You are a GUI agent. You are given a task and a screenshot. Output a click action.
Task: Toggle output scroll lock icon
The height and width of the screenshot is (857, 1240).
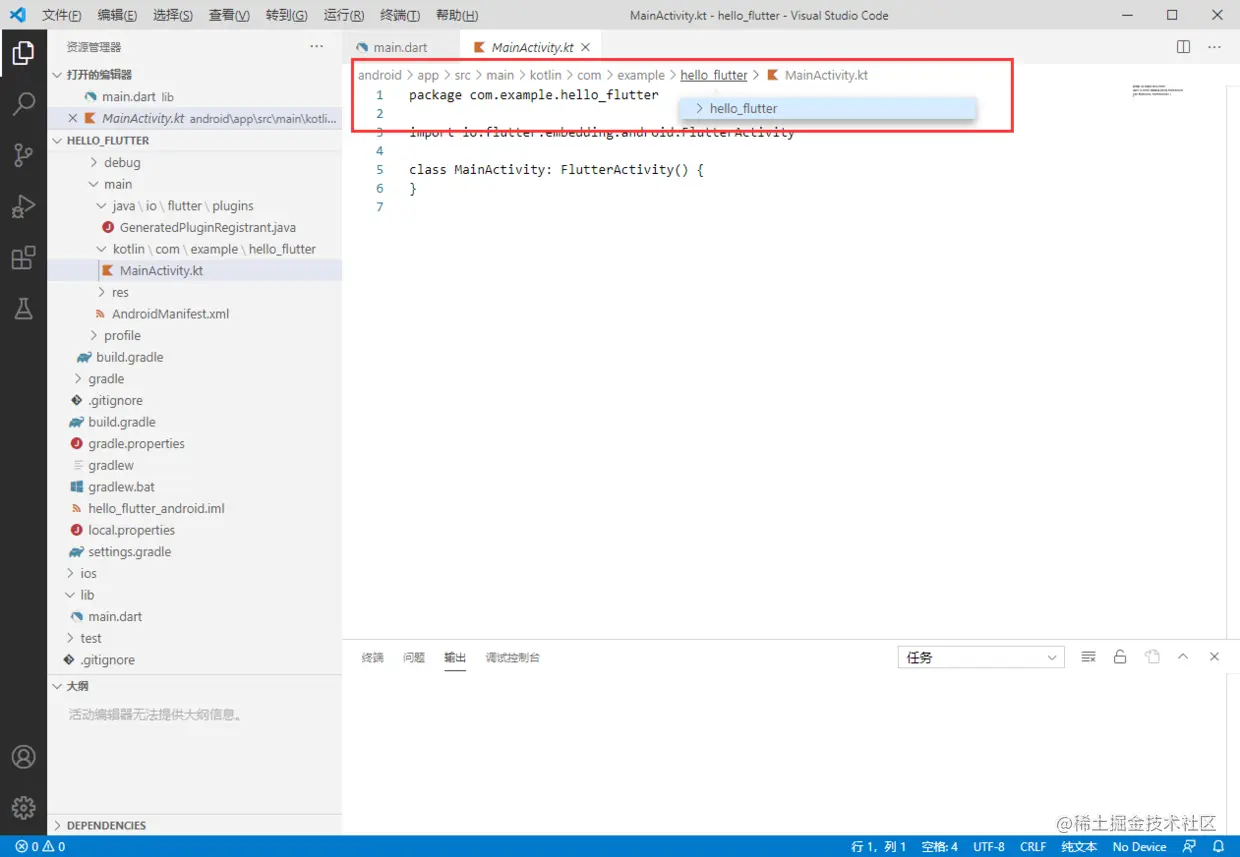point(1120,657)
